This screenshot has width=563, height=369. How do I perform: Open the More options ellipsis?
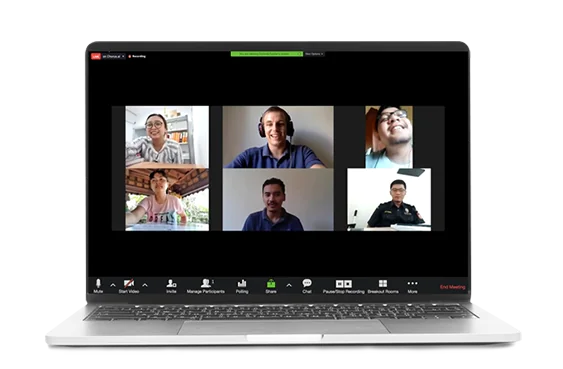coord(413,286)
